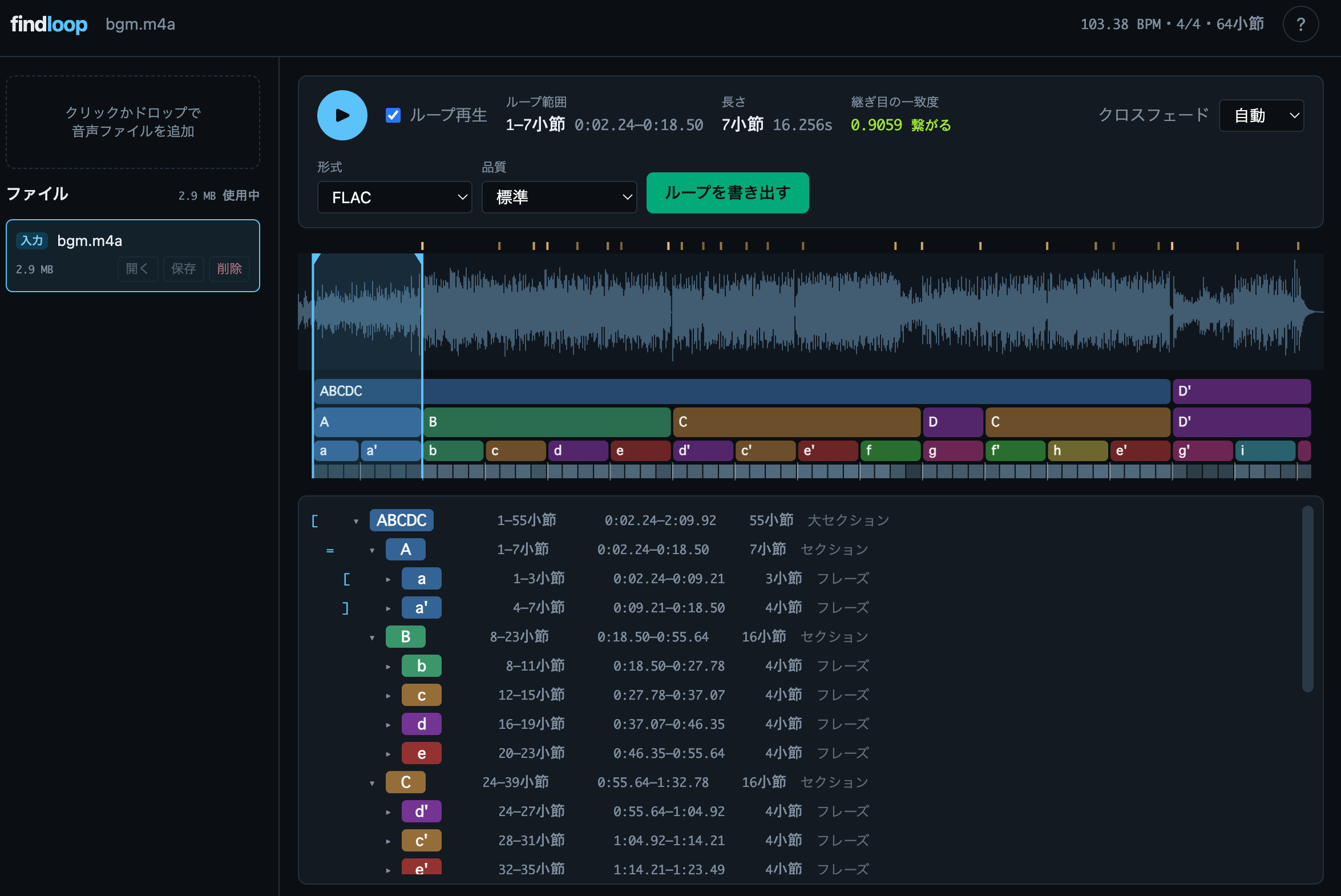Open the FLAC format dropdown
This screenshot has height=896, width=1341.
[x=394, y=197]
